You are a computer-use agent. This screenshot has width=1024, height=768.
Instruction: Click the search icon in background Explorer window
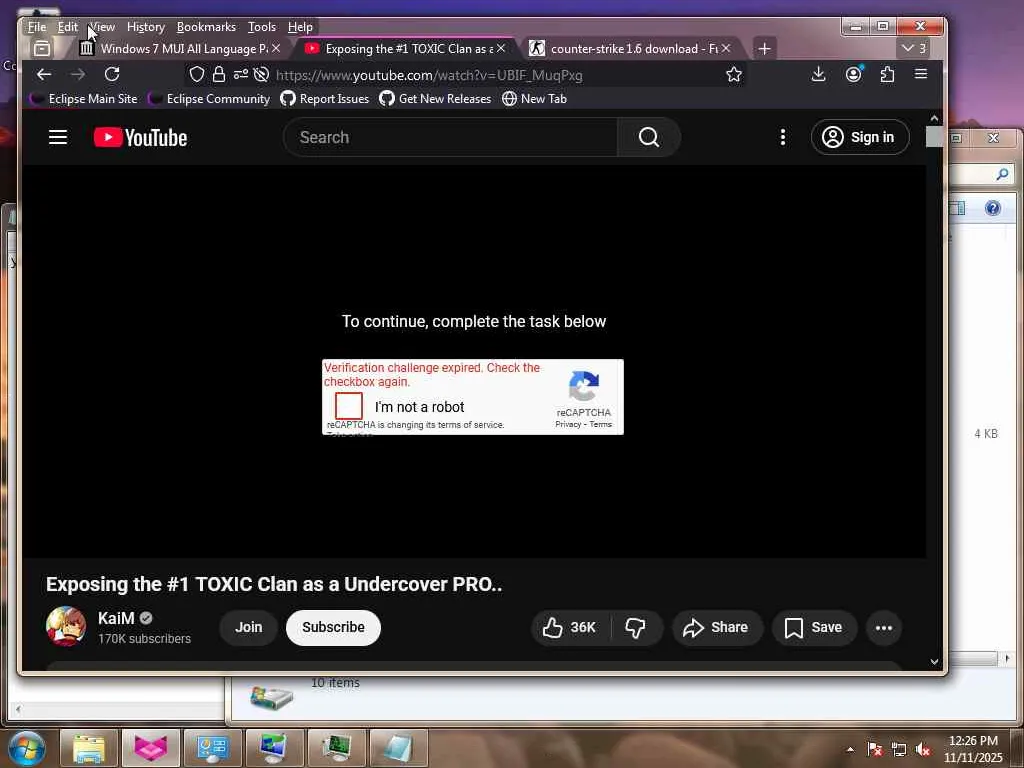click(1002, 174)
